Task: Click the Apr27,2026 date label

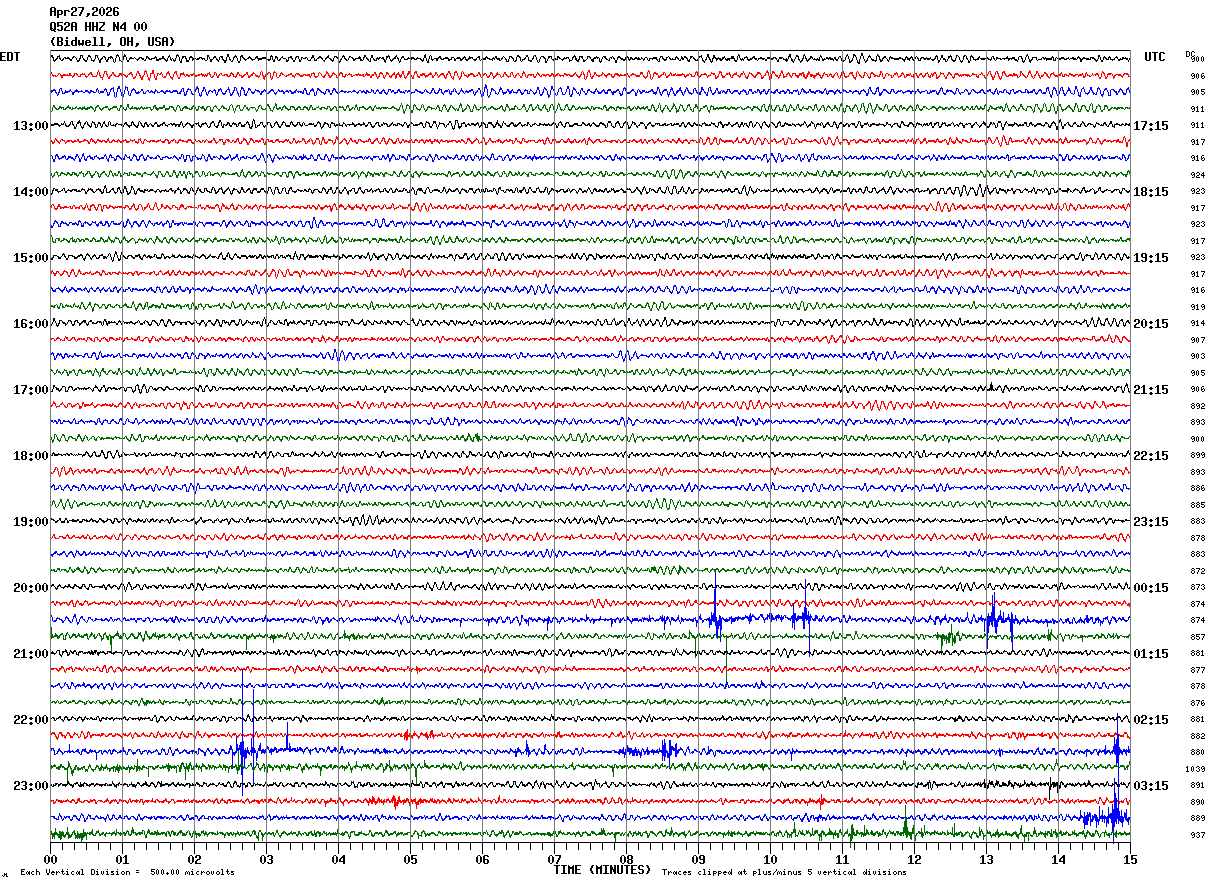Action: click(84, 12)
